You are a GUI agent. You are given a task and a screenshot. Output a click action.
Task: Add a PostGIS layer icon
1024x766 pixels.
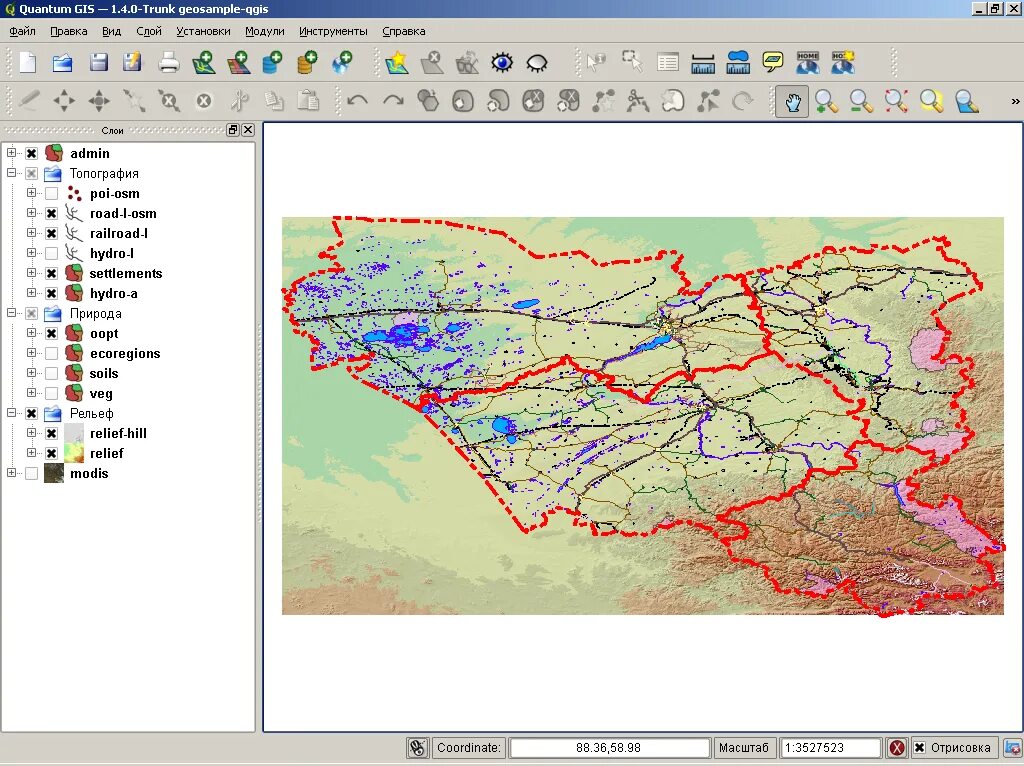272,63
